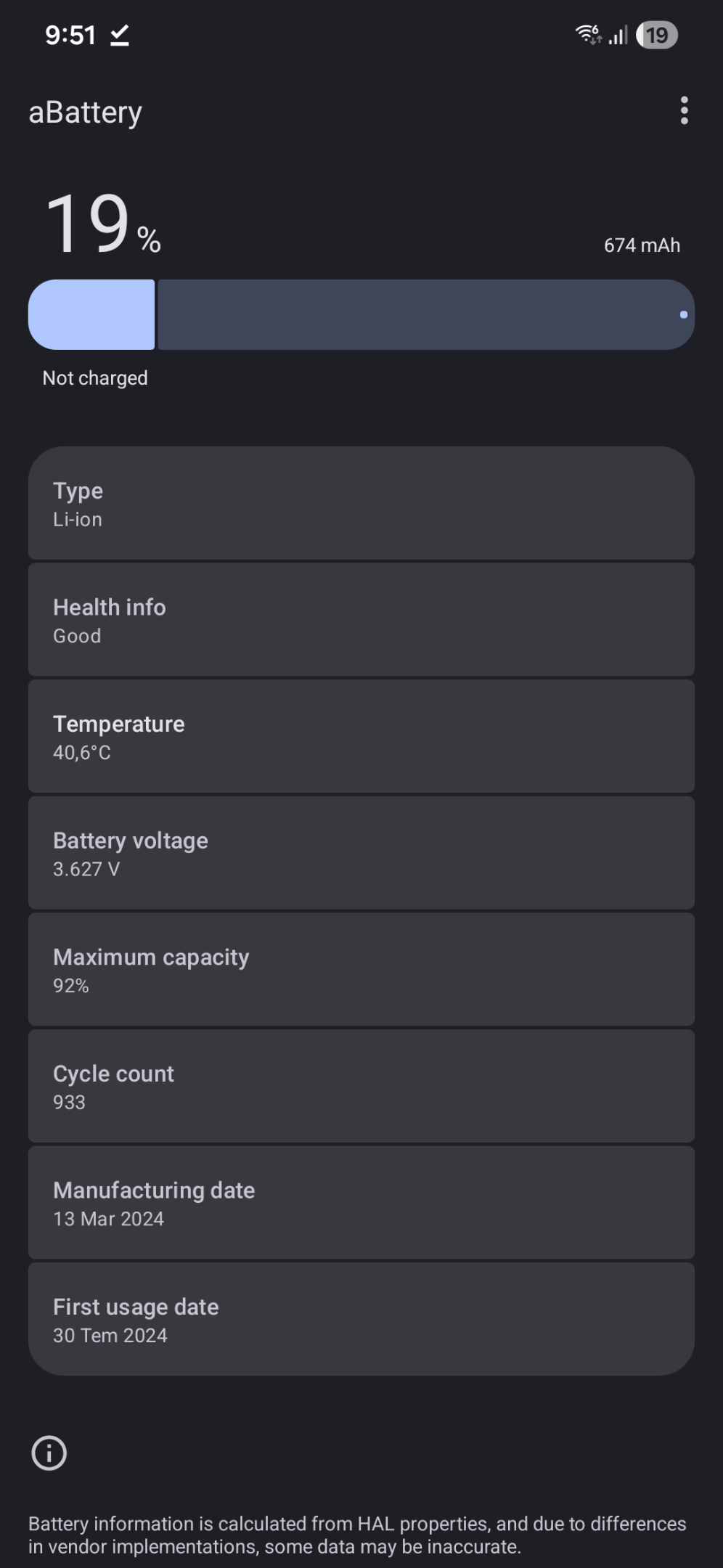This screenshot has height=1568, width=723.
Task: Tap the Cycle count 933 card
Action: point(361,1086)
